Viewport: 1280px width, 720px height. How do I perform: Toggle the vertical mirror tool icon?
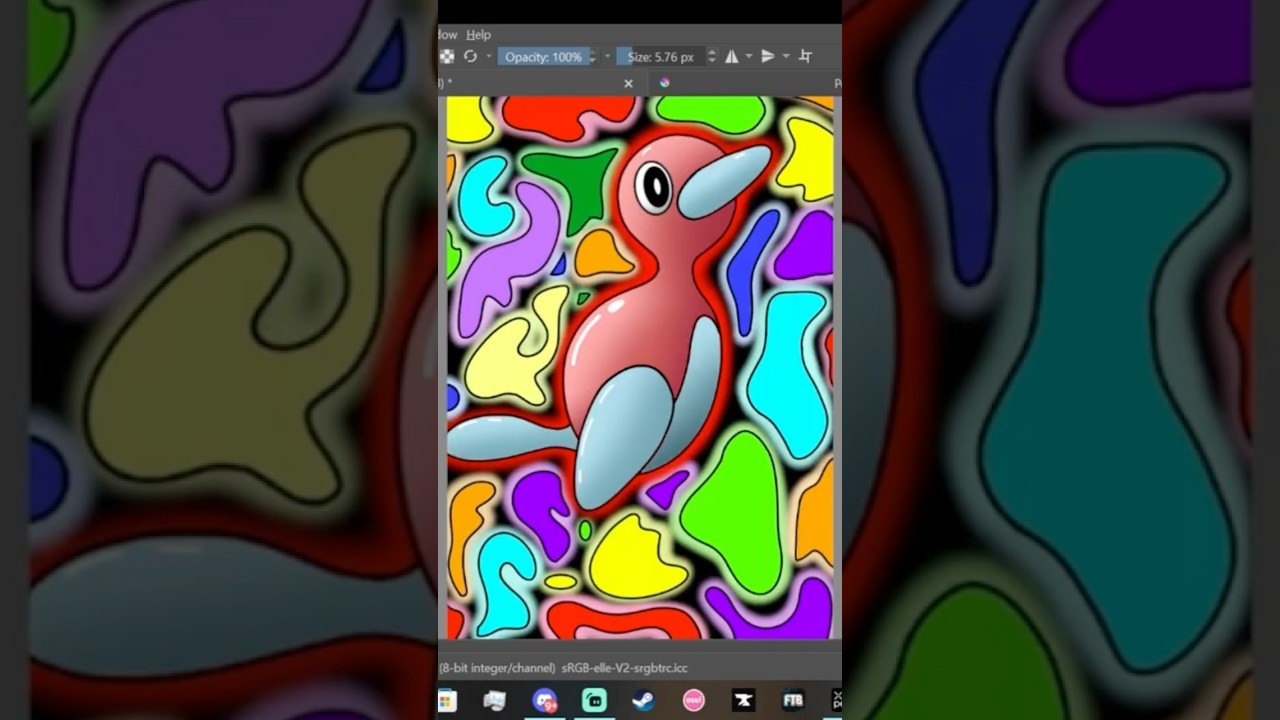point(768,57)
